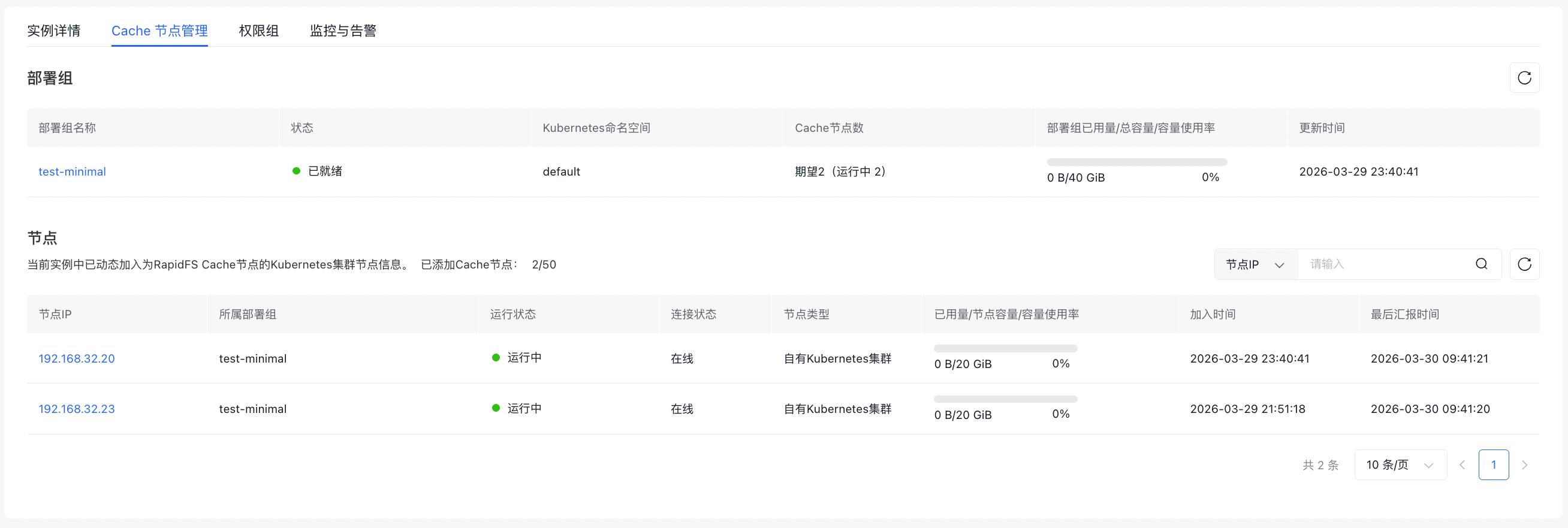The width and height of the screenshot is (1568, 528).
Task: Click the 所属部署组 column header
Action: pos(248,315)
